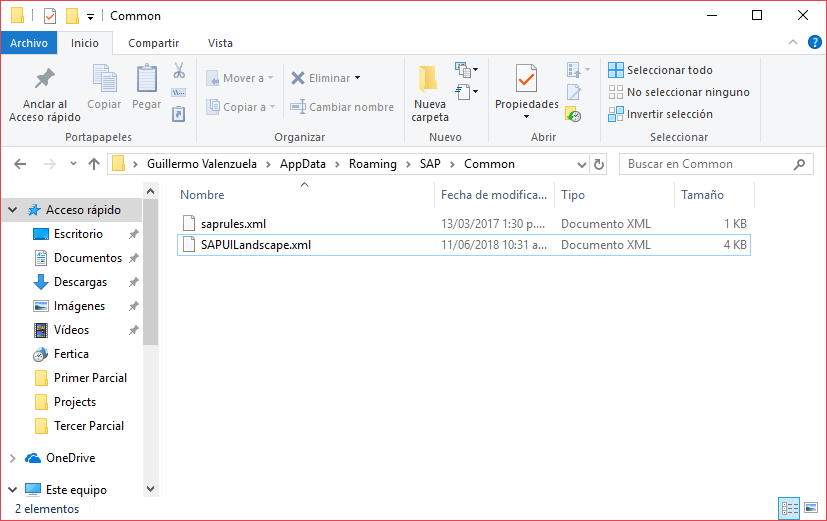Open the help question mark icon

(x=816, y=43)
